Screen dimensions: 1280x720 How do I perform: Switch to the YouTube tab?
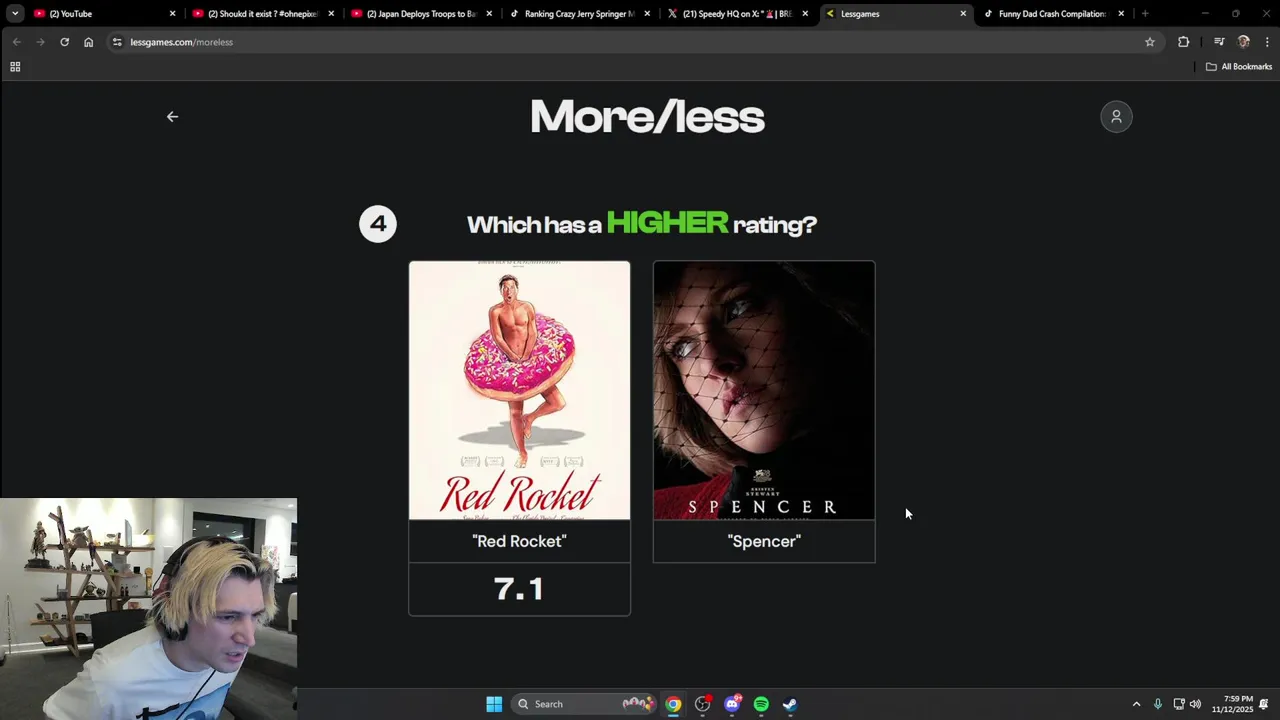pos(105,14)
